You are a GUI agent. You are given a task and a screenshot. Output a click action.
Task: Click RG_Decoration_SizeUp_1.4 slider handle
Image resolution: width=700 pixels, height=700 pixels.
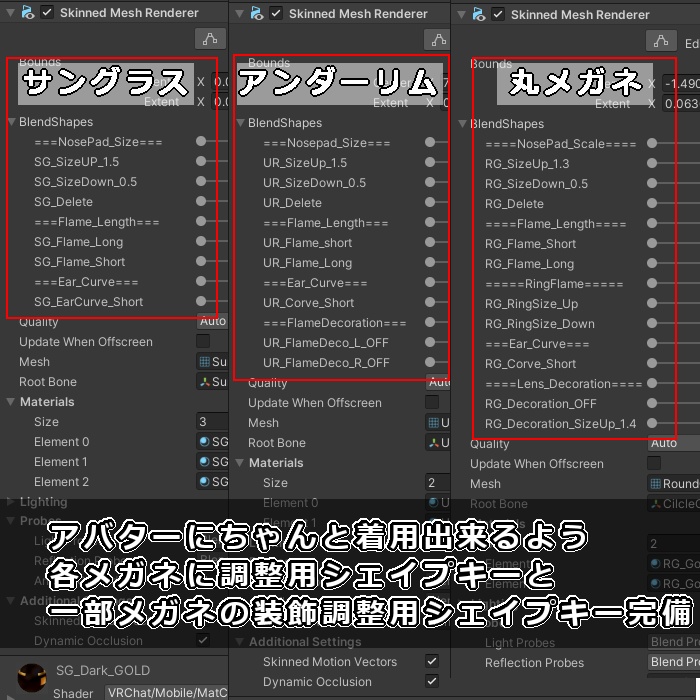coord(652,423)
